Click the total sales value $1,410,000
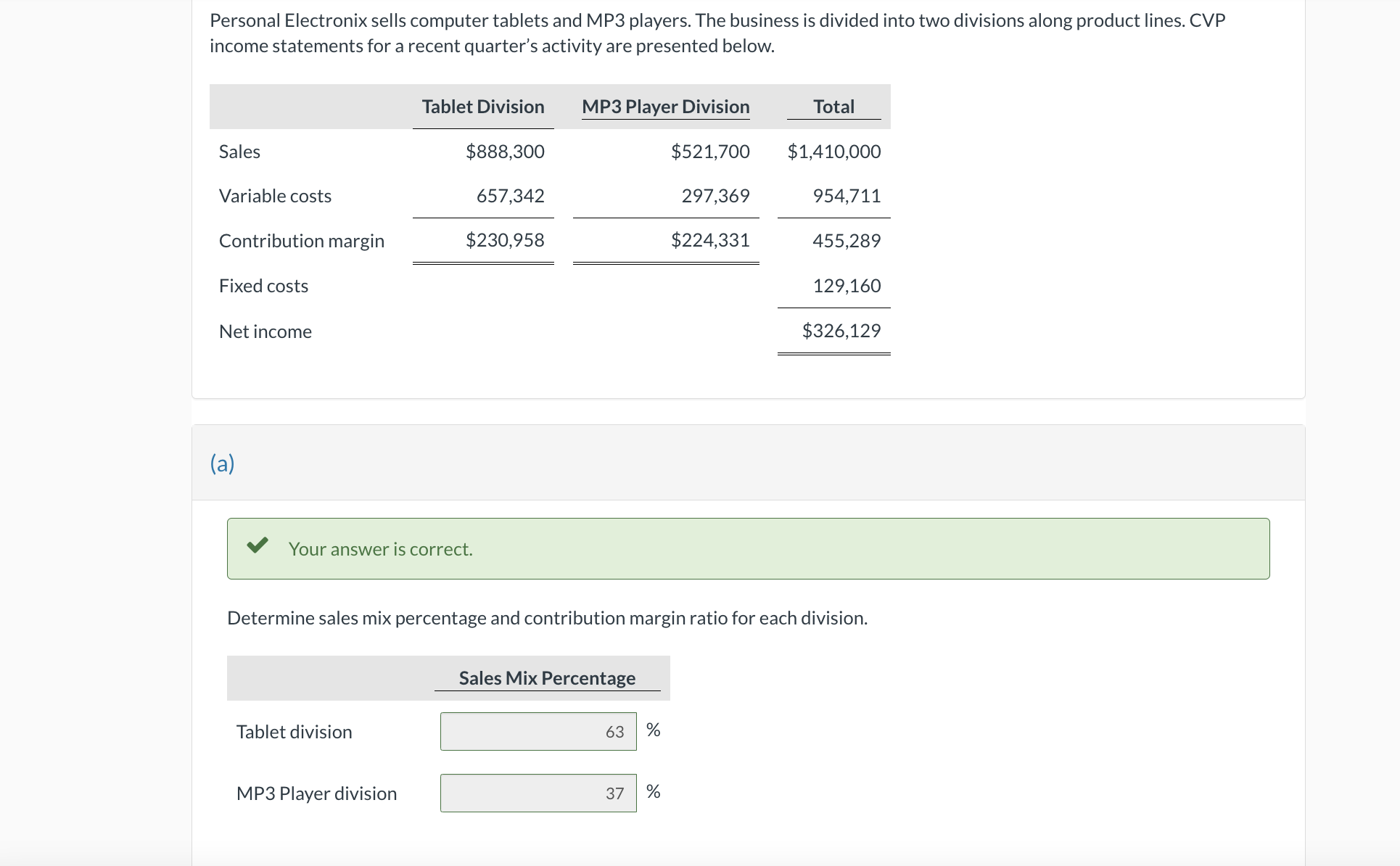This screenshot has height=866, width=1400. pyautogui.click(x=833, y=152)
